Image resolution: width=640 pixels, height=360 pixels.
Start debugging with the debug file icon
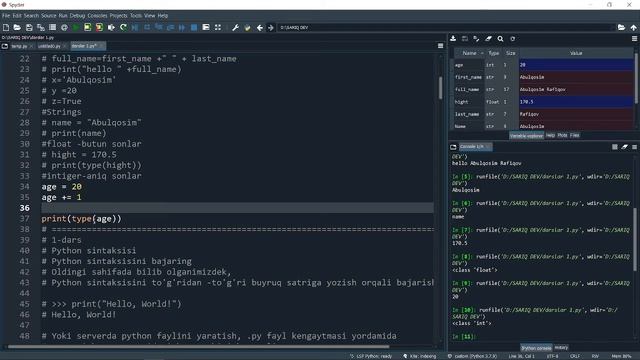click(135, 27)
